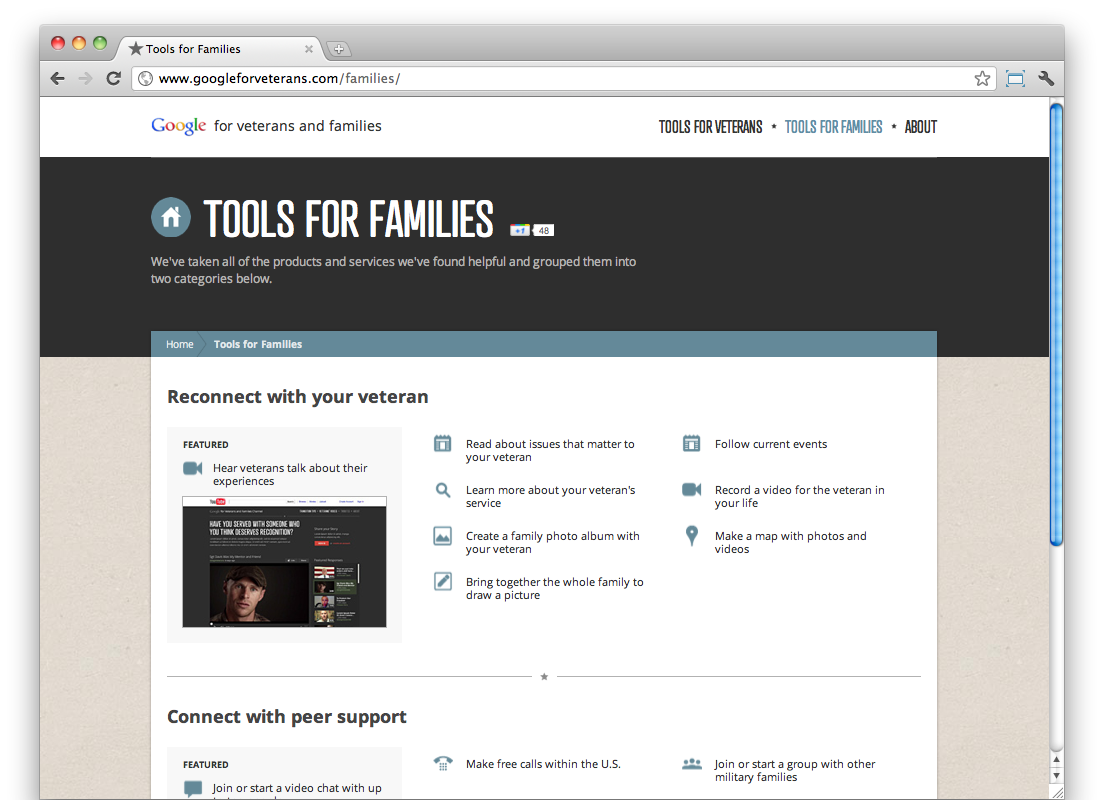Reload the page with the refresh icon

coord(113,78)
